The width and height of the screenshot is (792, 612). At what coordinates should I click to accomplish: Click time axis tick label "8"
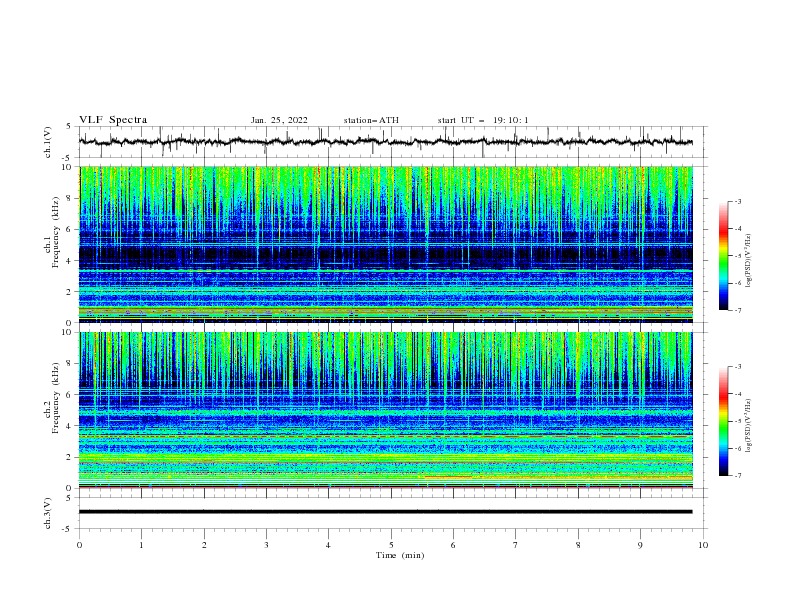(578, 545)
